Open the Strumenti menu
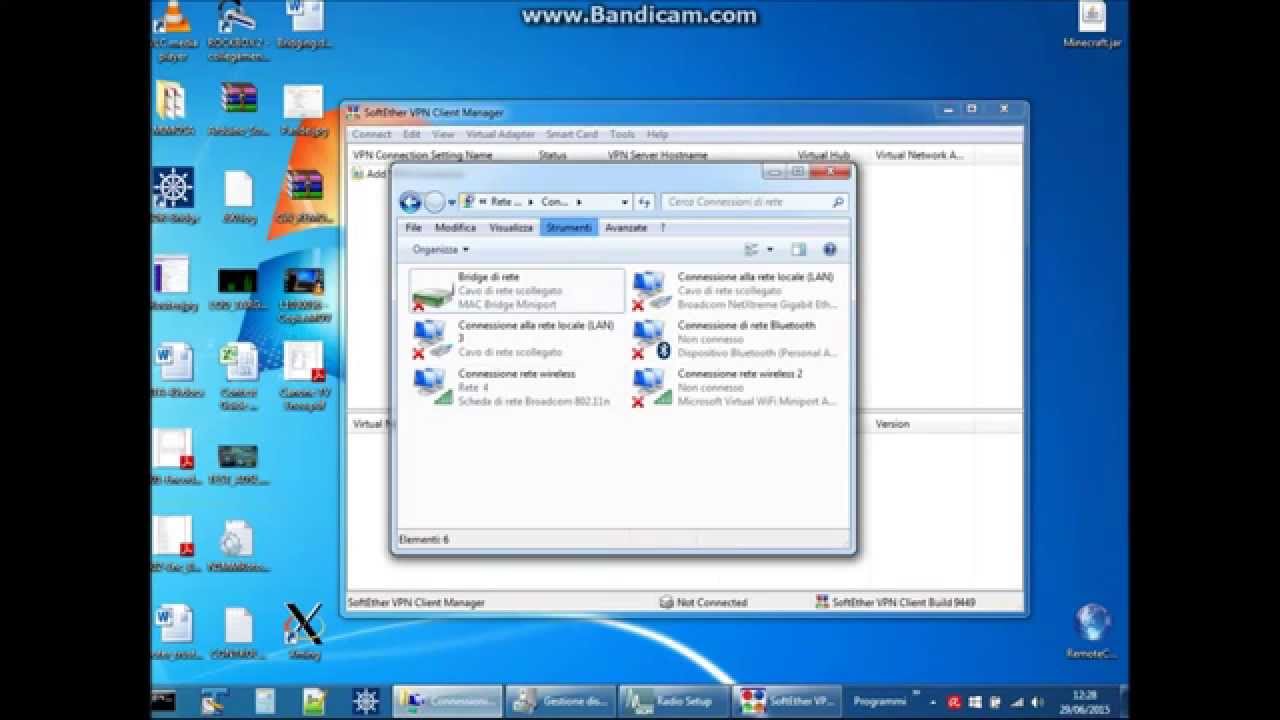The image size is (1280, 720). (x=569, y=228)
